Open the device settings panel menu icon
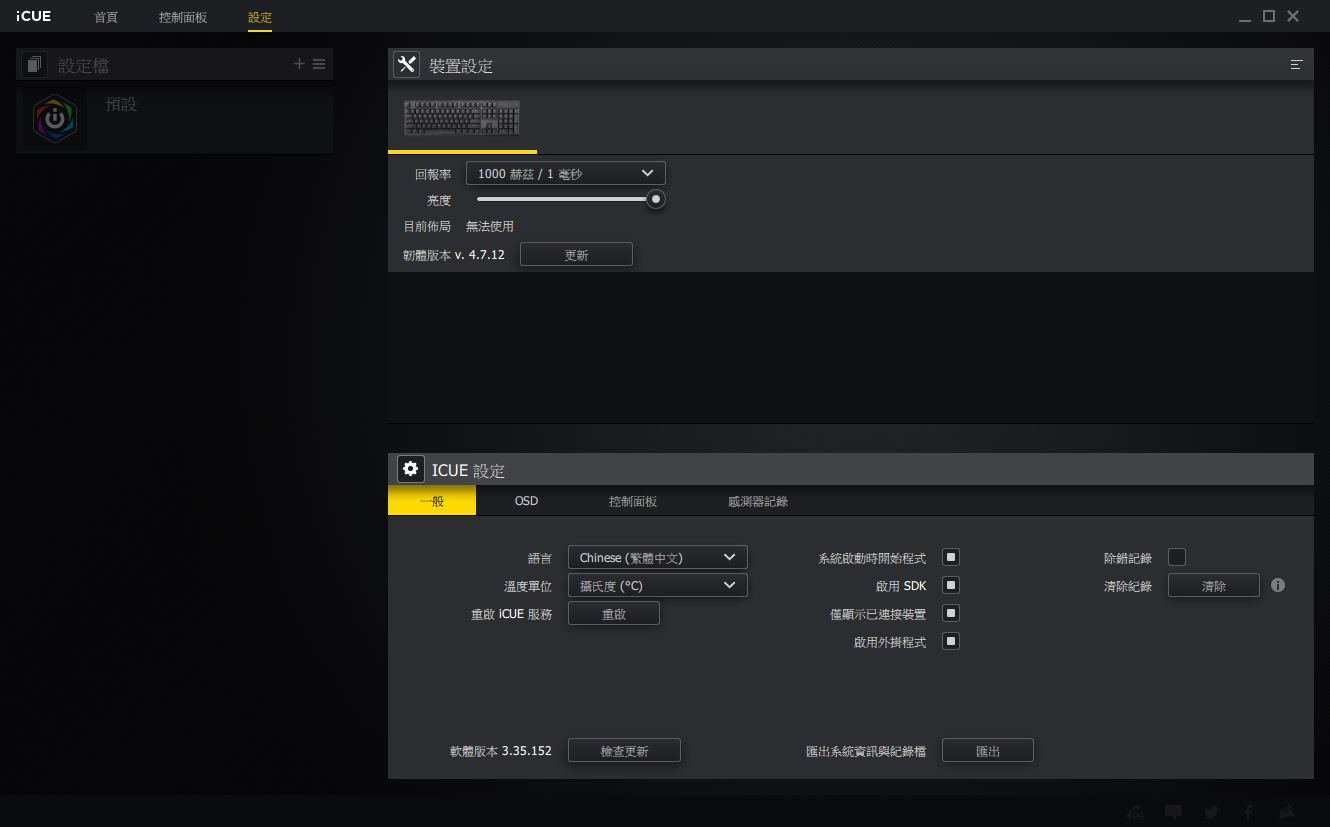Screen dimensions: 1330x827 click(1296, 64)
